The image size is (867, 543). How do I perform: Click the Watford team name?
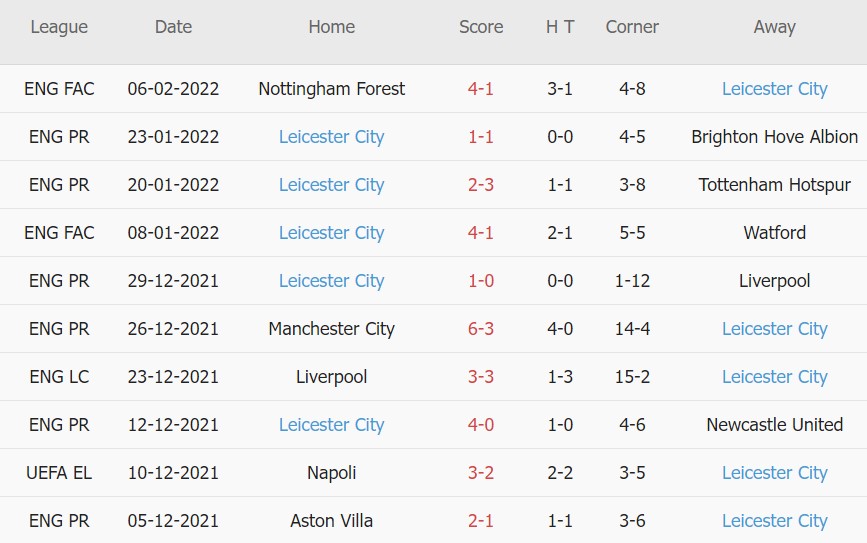pos(774,233)
